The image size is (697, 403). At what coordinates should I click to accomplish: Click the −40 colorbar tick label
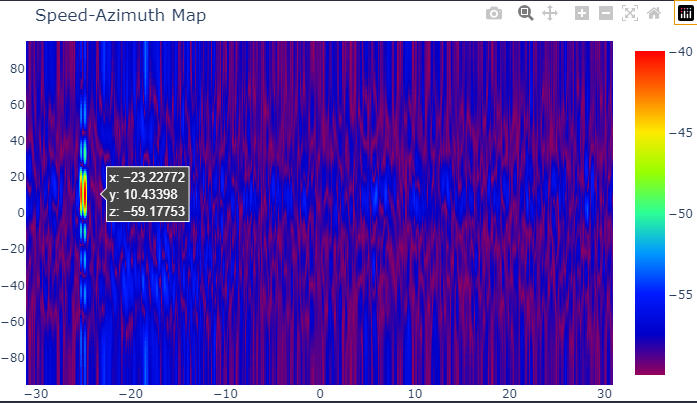pos(681,52)
